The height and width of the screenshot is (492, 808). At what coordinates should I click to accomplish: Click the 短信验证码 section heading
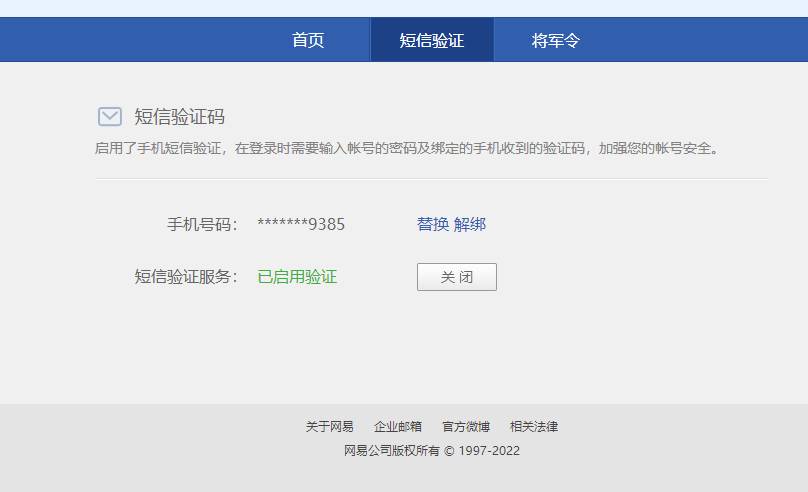[180, 117]
